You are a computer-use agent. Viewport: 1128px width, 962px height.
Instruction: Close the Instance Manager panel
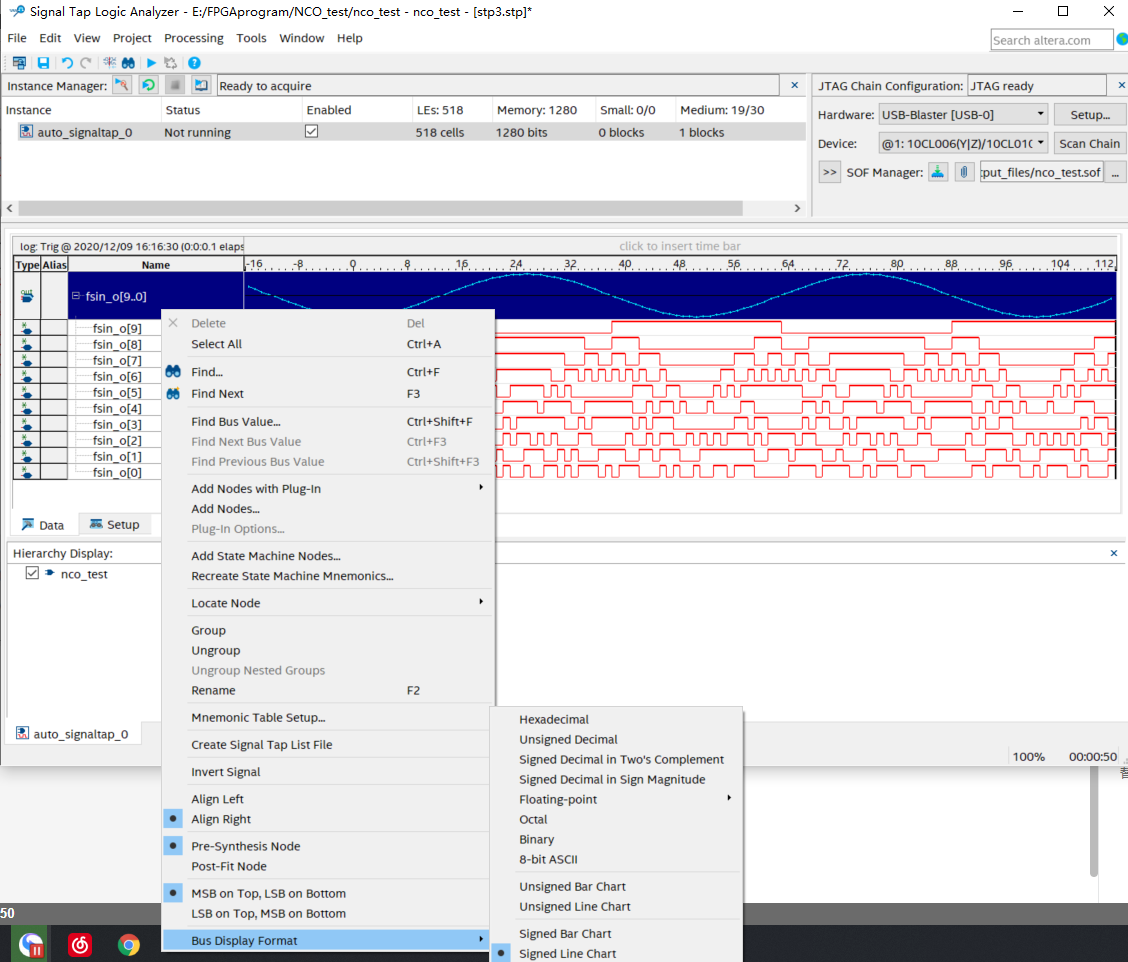(794, 85)
